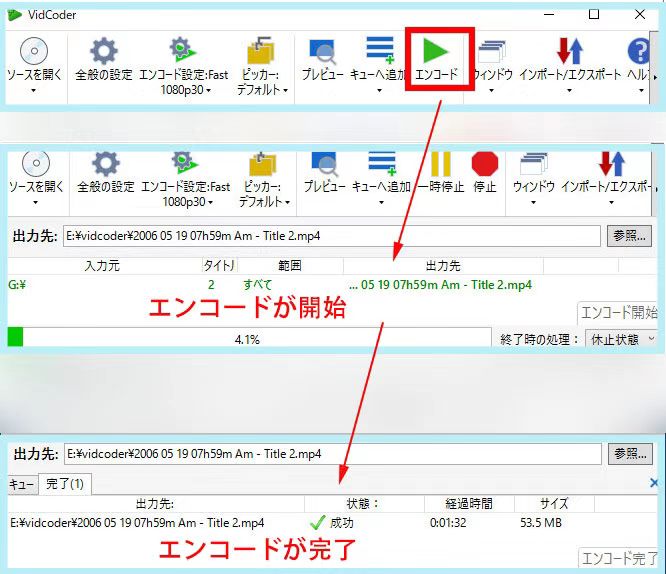
Task: Click the middle 出力先 path input field
Action: click(x=332, y=236)
